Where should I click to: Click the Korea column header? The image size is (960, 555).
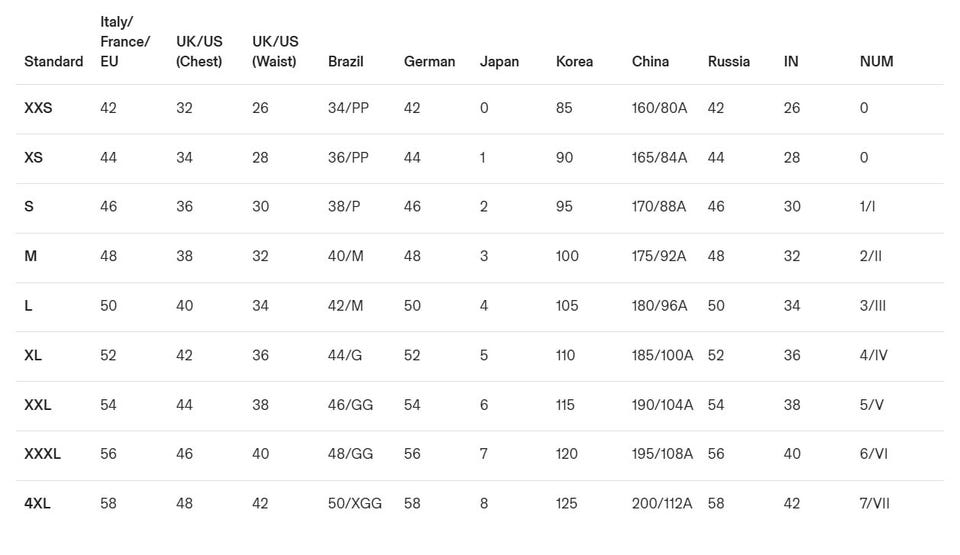pos(574,62)
